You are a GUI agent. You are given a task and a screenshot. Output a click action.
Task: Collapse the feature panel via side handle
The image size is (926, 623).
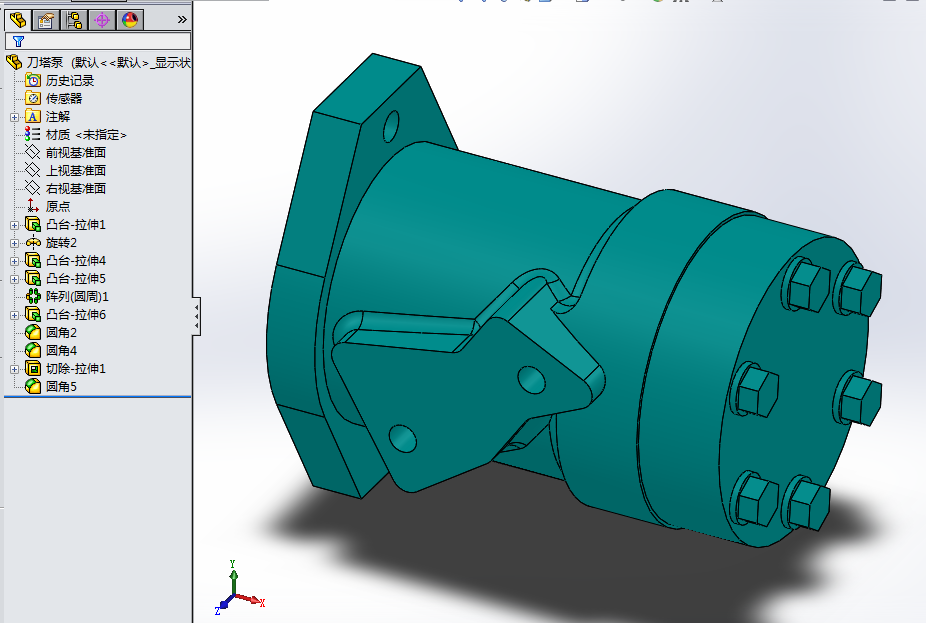(x=196, y=317)
